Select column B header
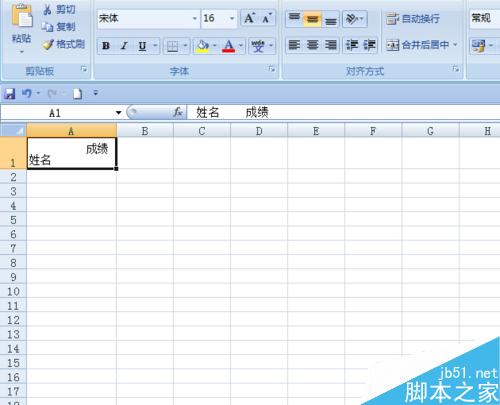 pos(145,131)
